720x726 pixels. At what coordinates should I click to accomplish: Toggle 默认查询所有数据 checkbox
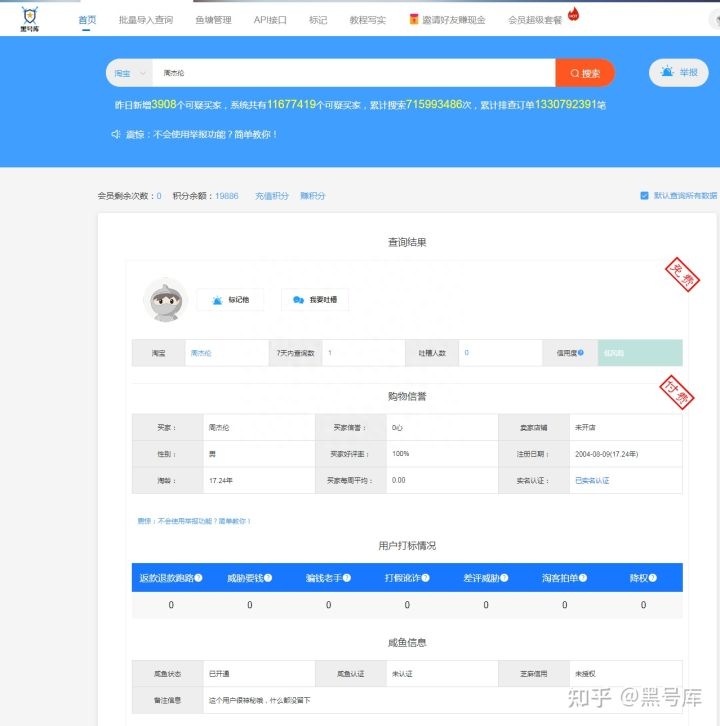[x=644, y=195]
